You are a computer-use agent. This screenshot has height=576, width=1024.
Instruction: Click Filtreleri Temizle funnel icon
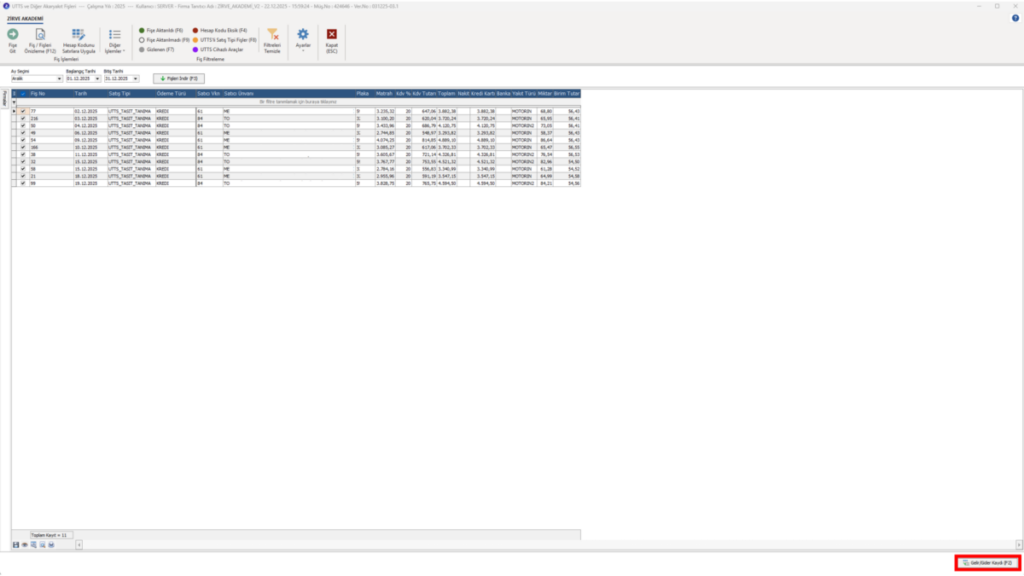(x=272, y=35)
